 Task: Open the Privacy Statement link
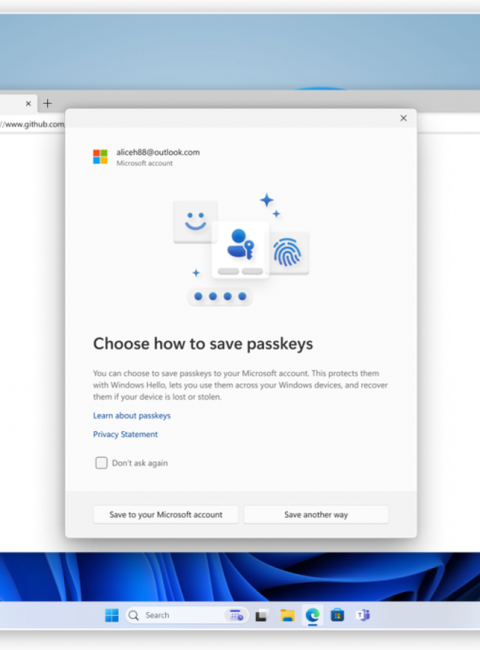(125, 434)
